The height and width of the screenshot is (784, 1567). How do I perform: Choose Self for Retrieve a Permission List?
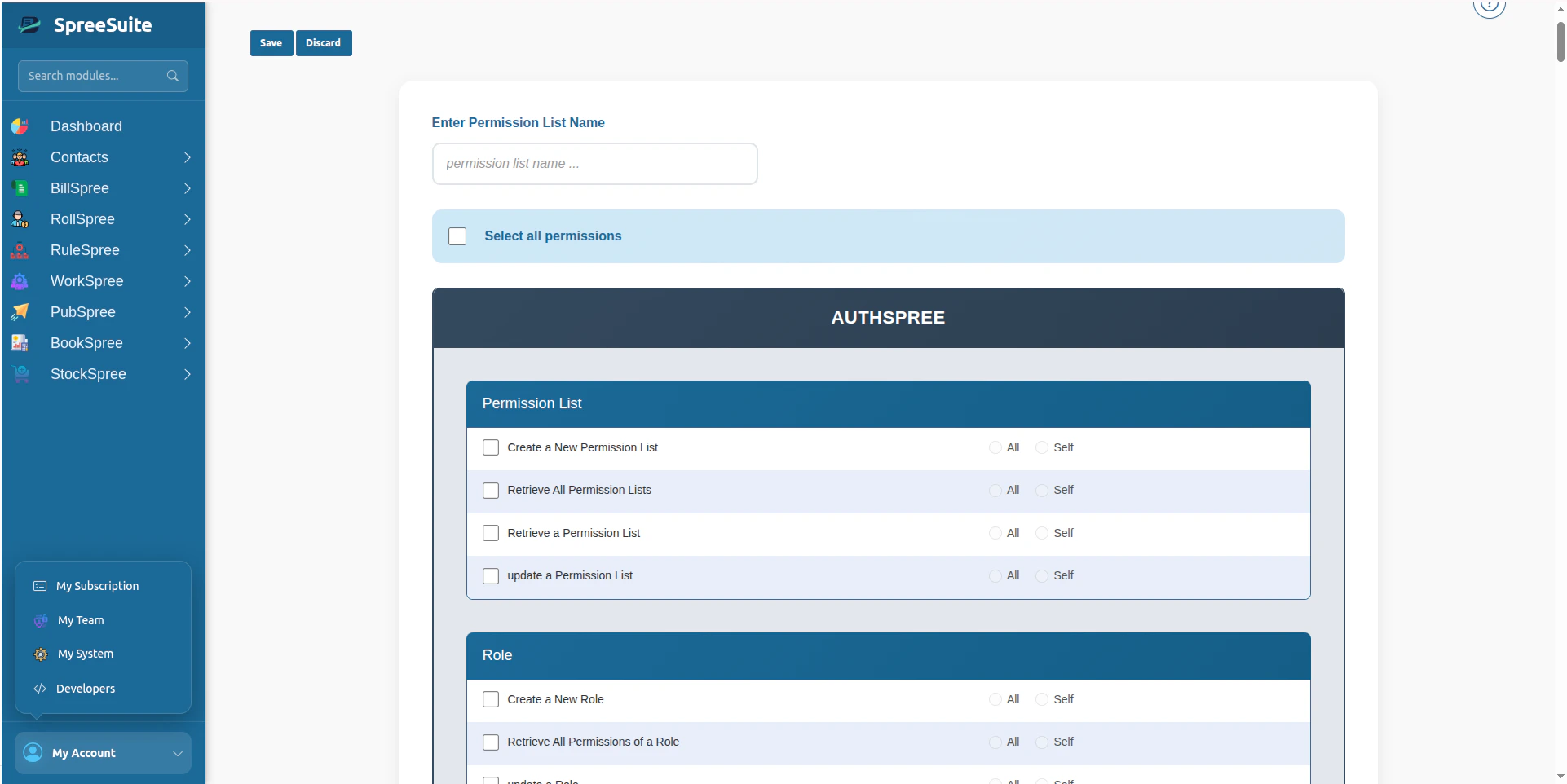(x=1041, y=533)
